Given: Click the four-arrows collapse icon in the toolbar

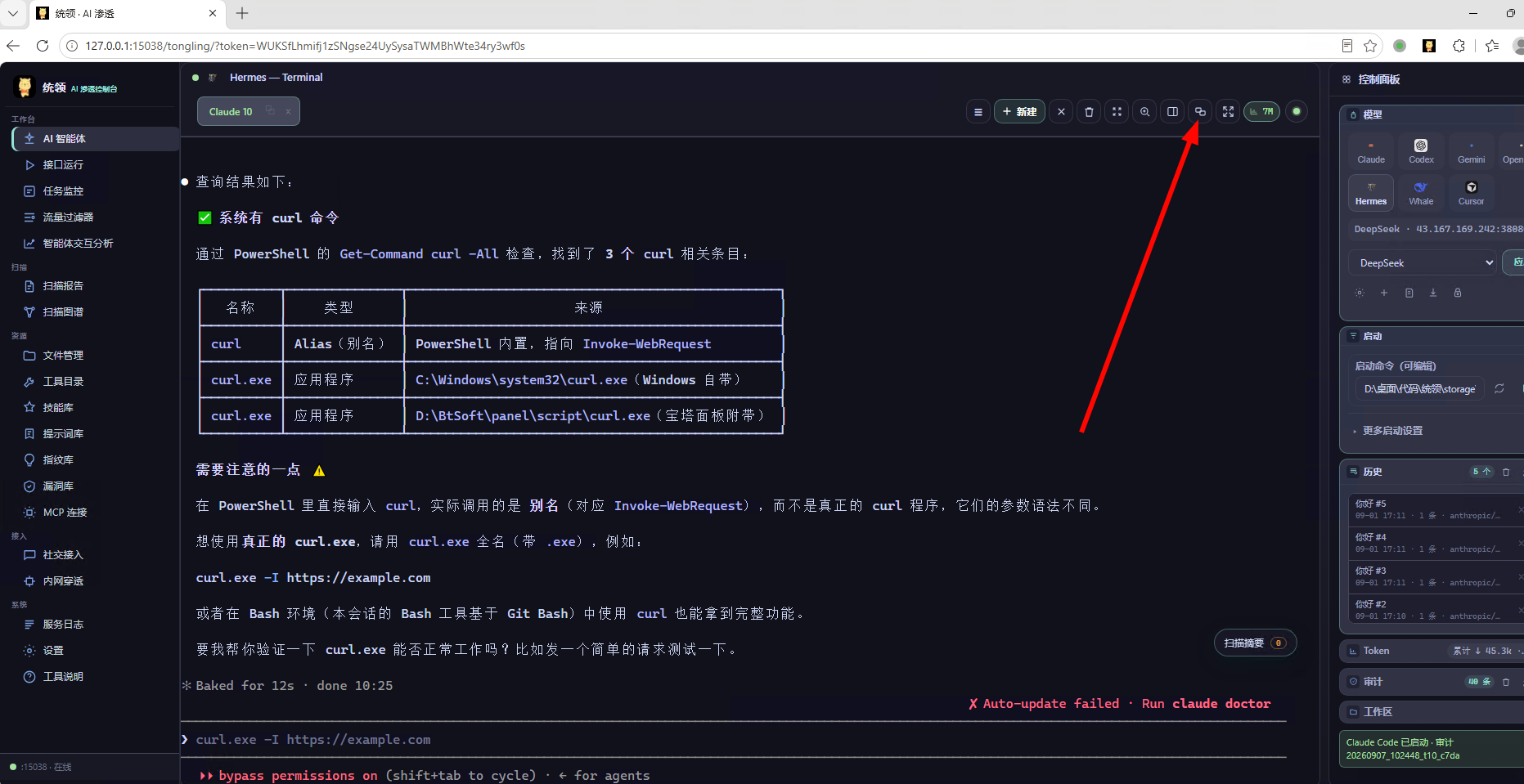Looking at the screenshot, I should [x=1117, y=112].
